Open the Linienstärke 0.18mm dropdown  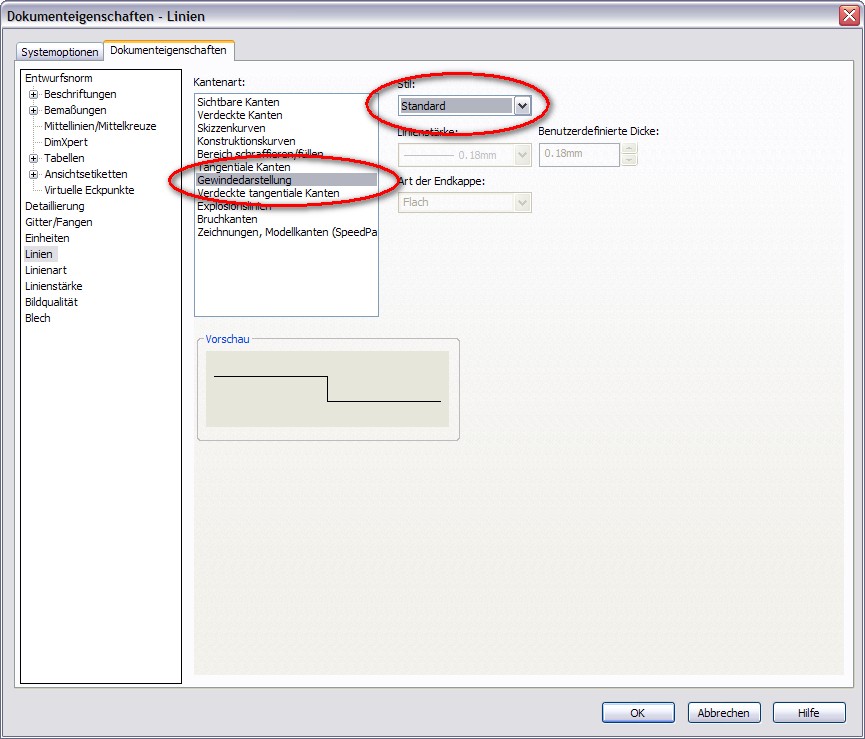(x=464, y=155)
